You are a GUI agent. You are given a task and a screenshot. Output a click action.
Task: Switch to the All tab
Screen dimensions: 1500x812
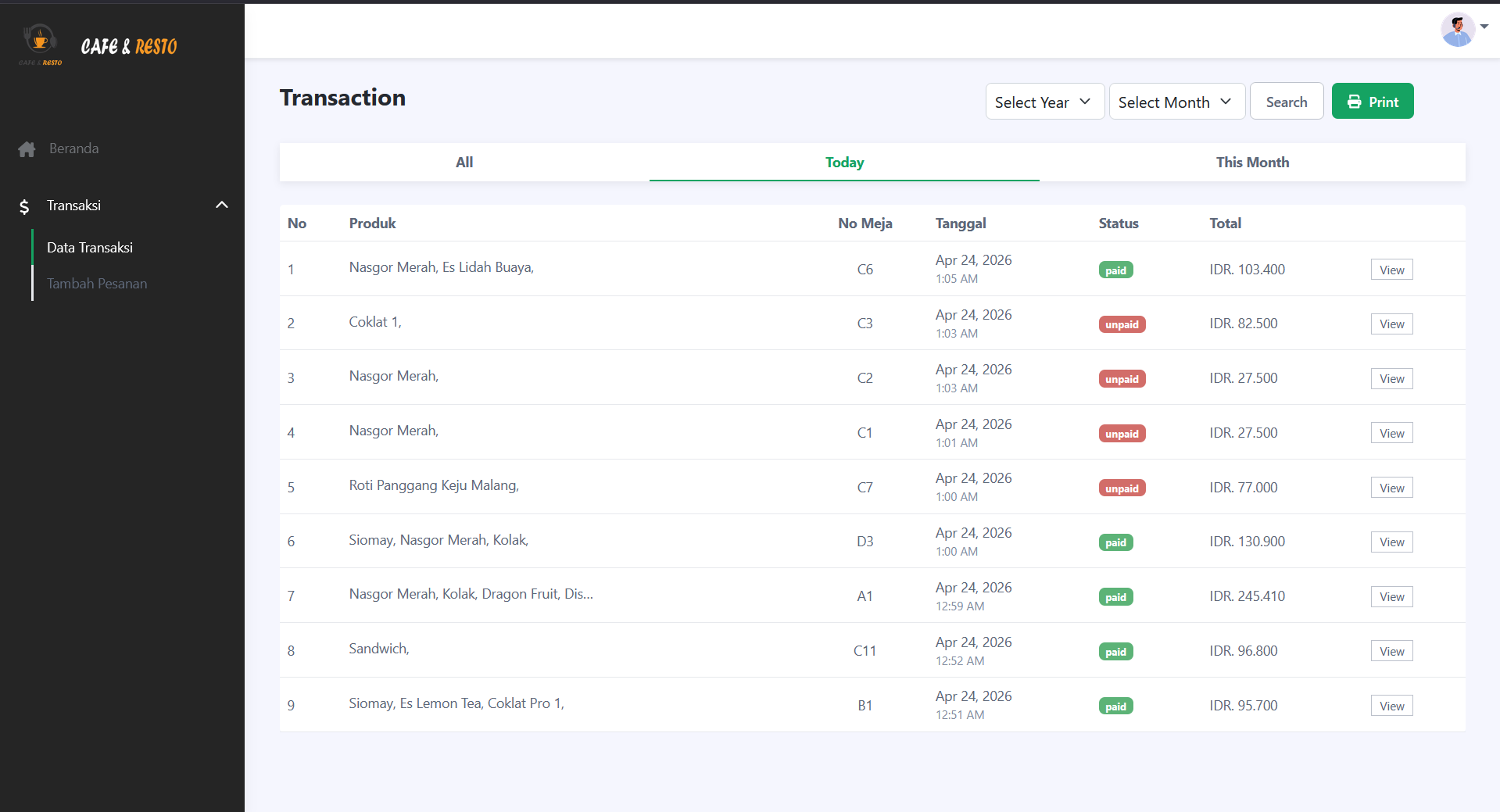tap(464, 162)
